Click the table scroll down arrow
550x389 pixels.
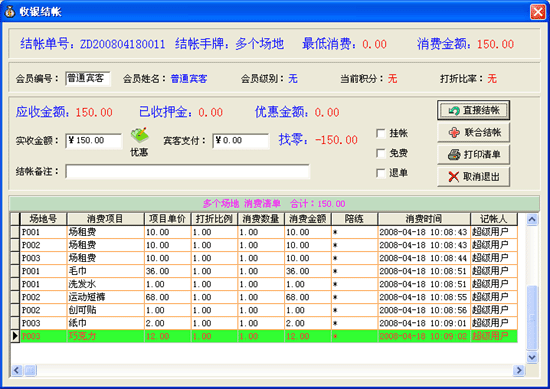point(532,357)
